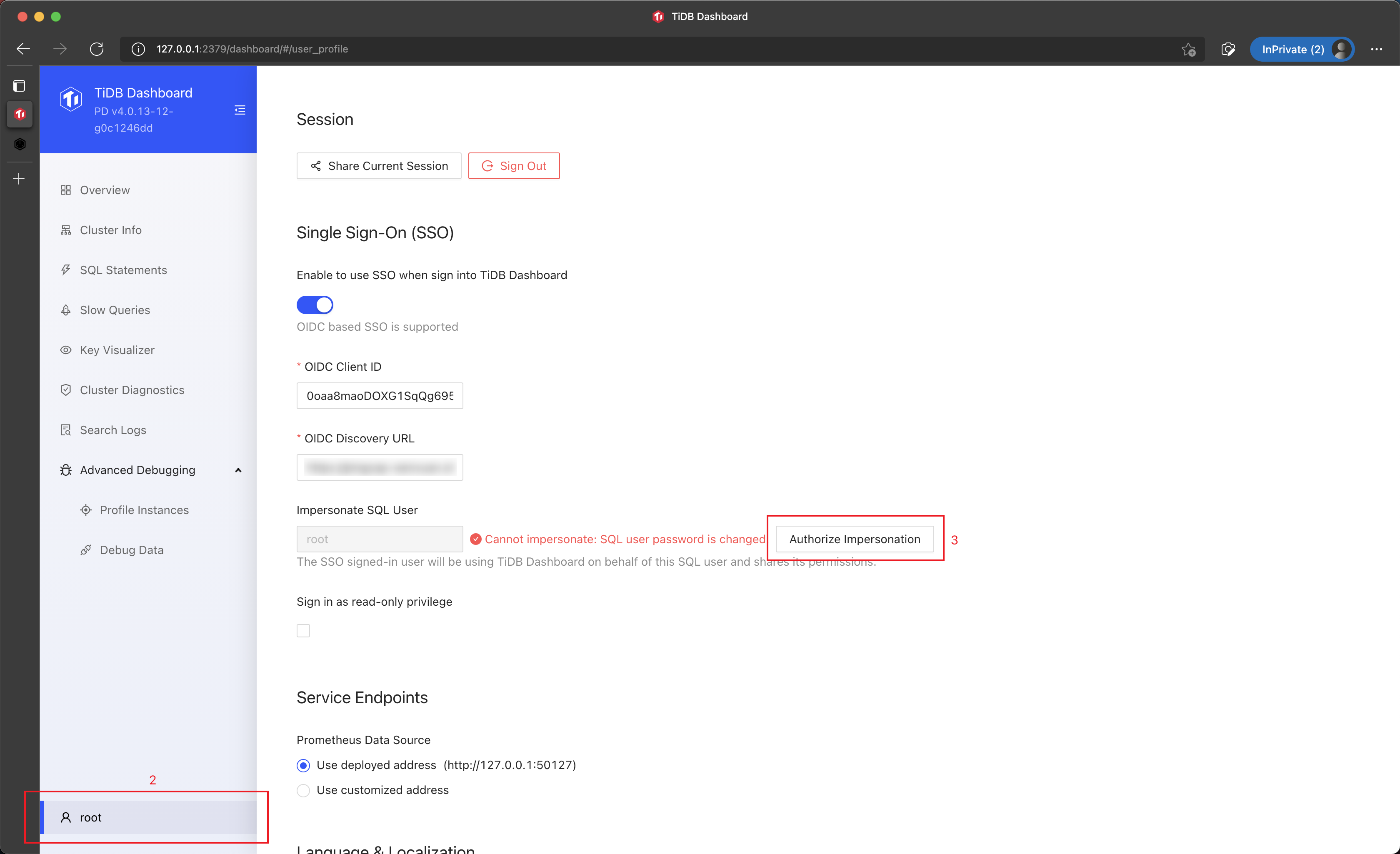Sign out of the current session
This screenshot has width=1400, height=854.
pos(514,165)
